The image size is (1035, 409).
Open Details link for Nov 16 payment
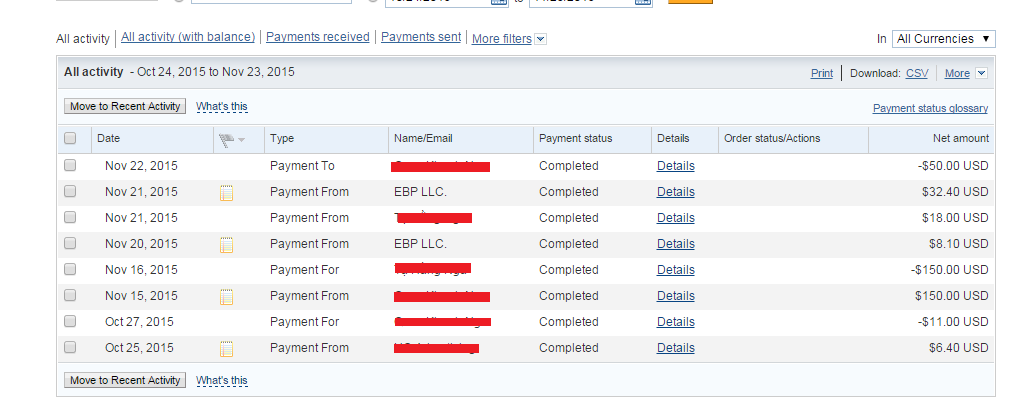click(675, 270)
